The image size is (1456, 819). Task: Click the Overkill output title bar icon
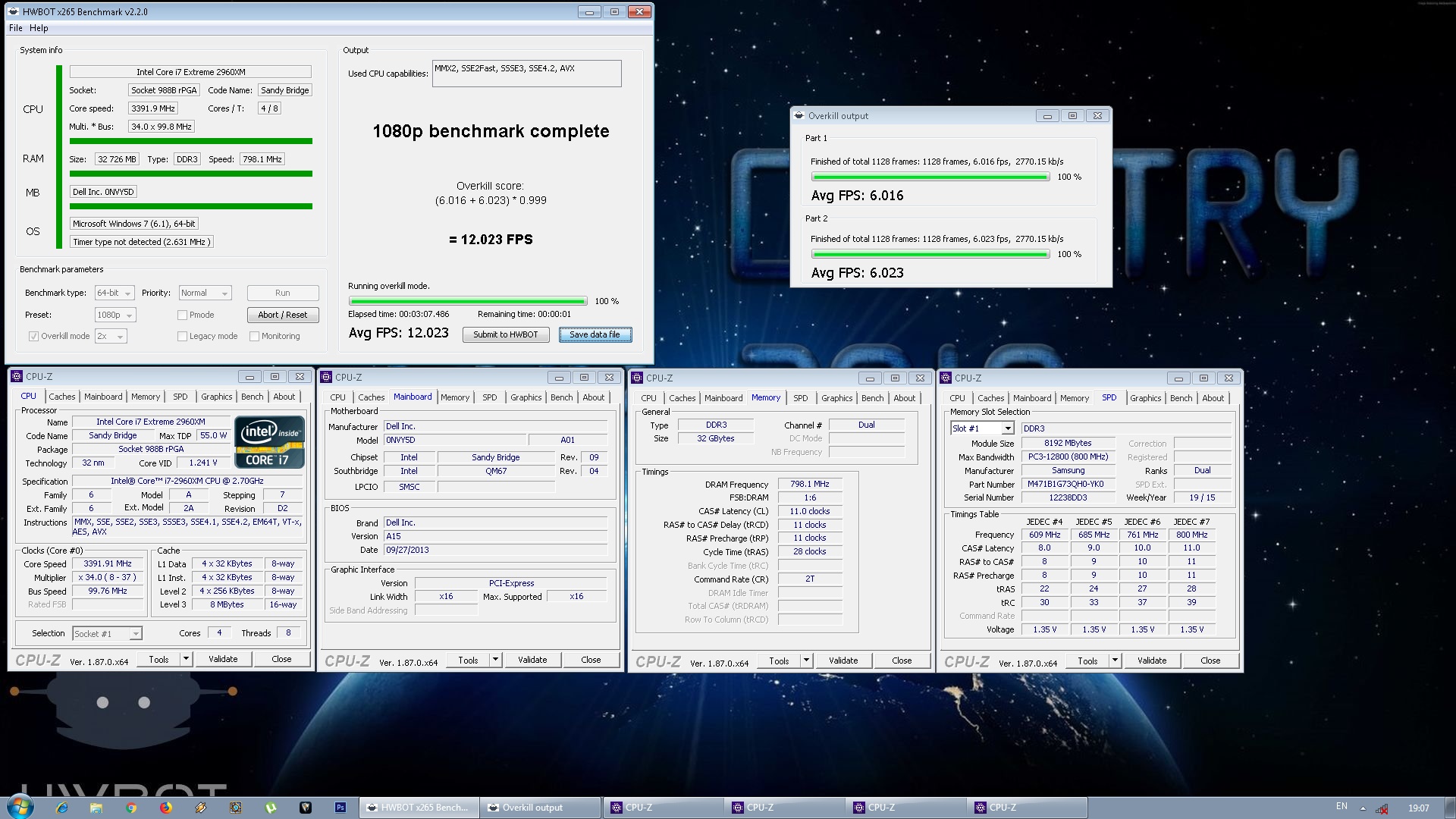coord(799,116)
